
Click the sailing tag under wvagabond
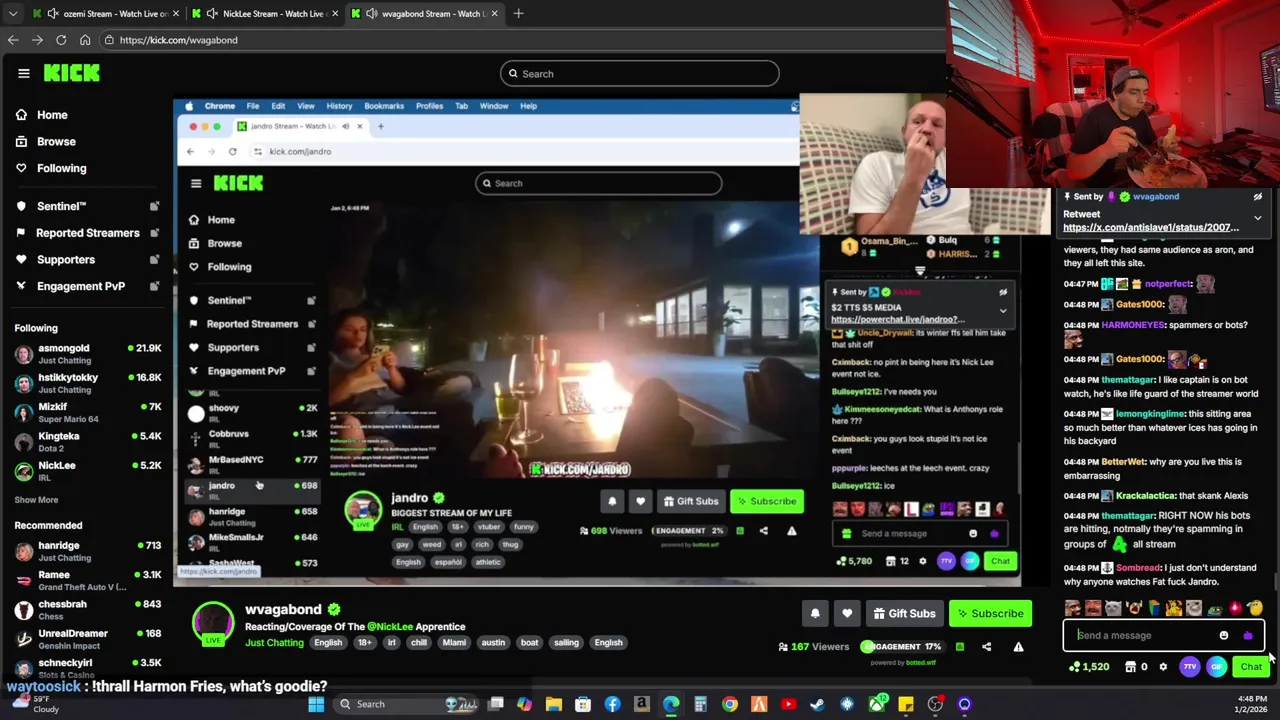566,643
